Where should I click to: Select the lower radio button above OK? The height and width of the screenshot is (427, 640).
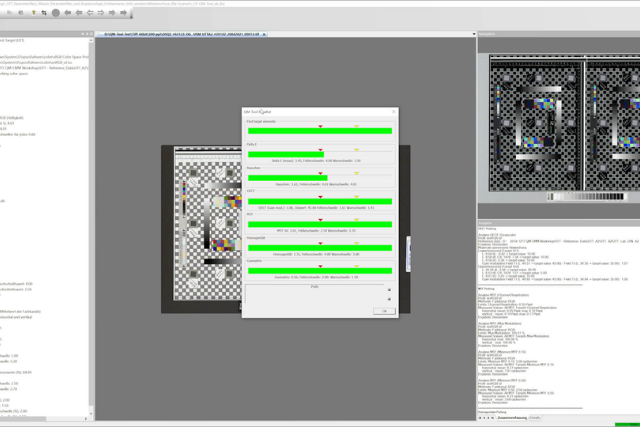tap(389, 298)
